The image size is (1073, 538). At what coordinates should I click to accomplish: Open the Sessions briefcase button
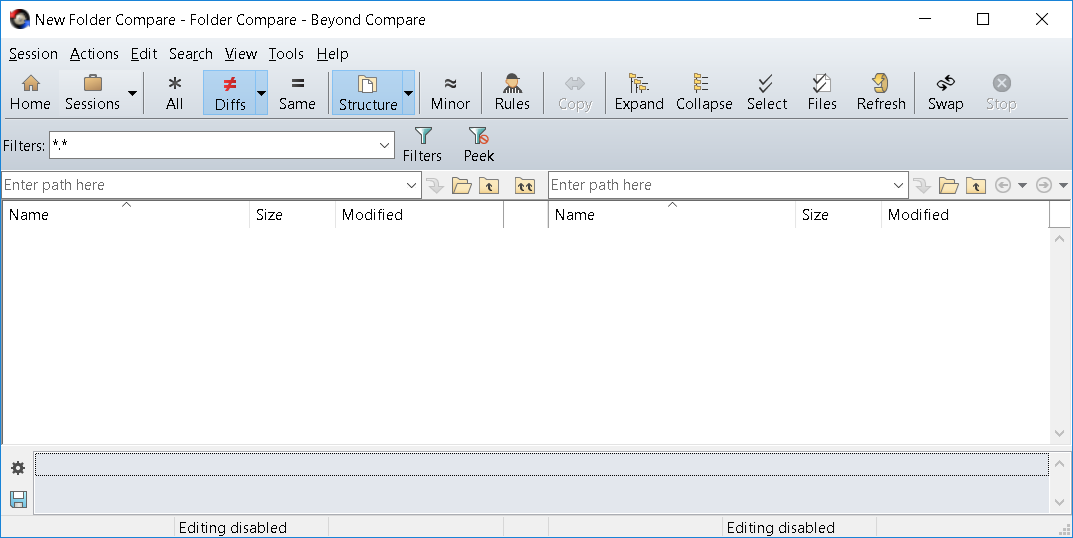92,92
